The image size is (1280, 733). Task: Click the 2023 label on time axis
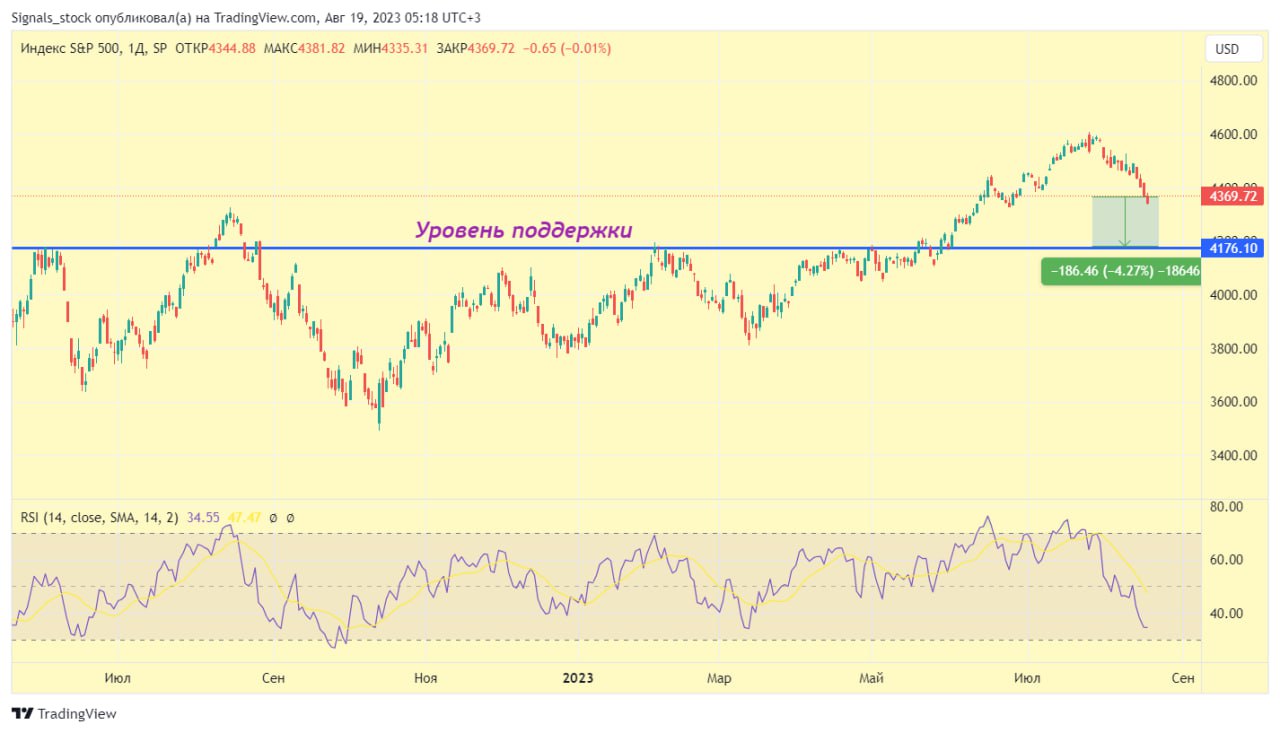click(x=578, y=678)
